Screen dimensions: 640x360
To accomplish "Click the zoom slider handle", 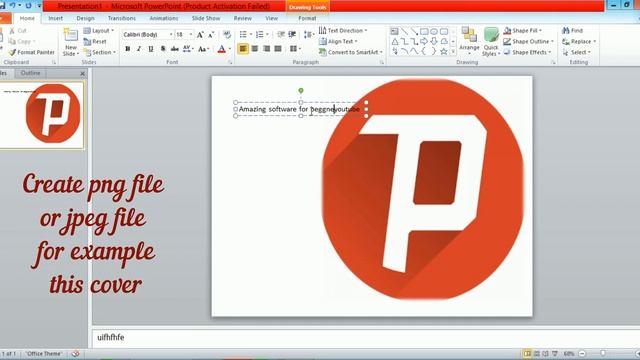I will tap(603, 353).
